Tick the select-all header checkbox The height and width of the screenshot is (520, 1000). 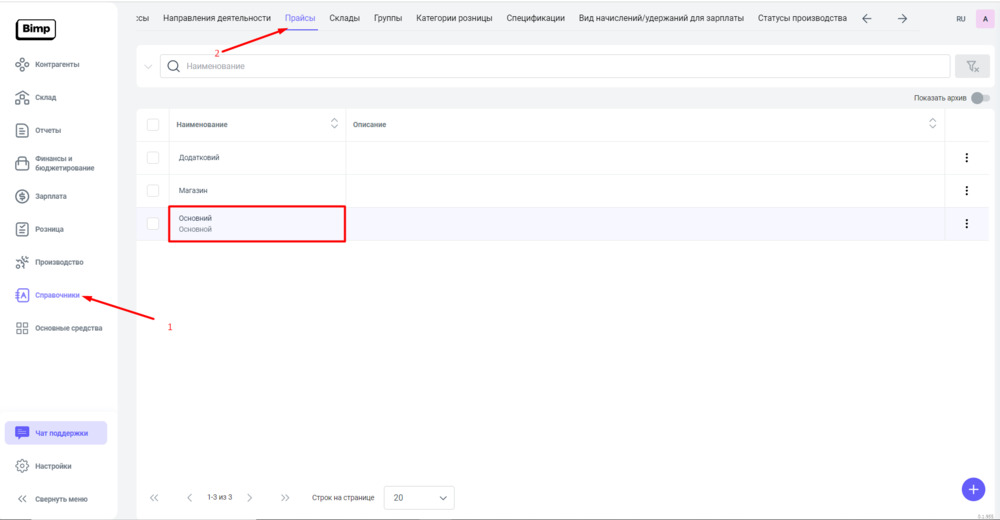(153, 124)
